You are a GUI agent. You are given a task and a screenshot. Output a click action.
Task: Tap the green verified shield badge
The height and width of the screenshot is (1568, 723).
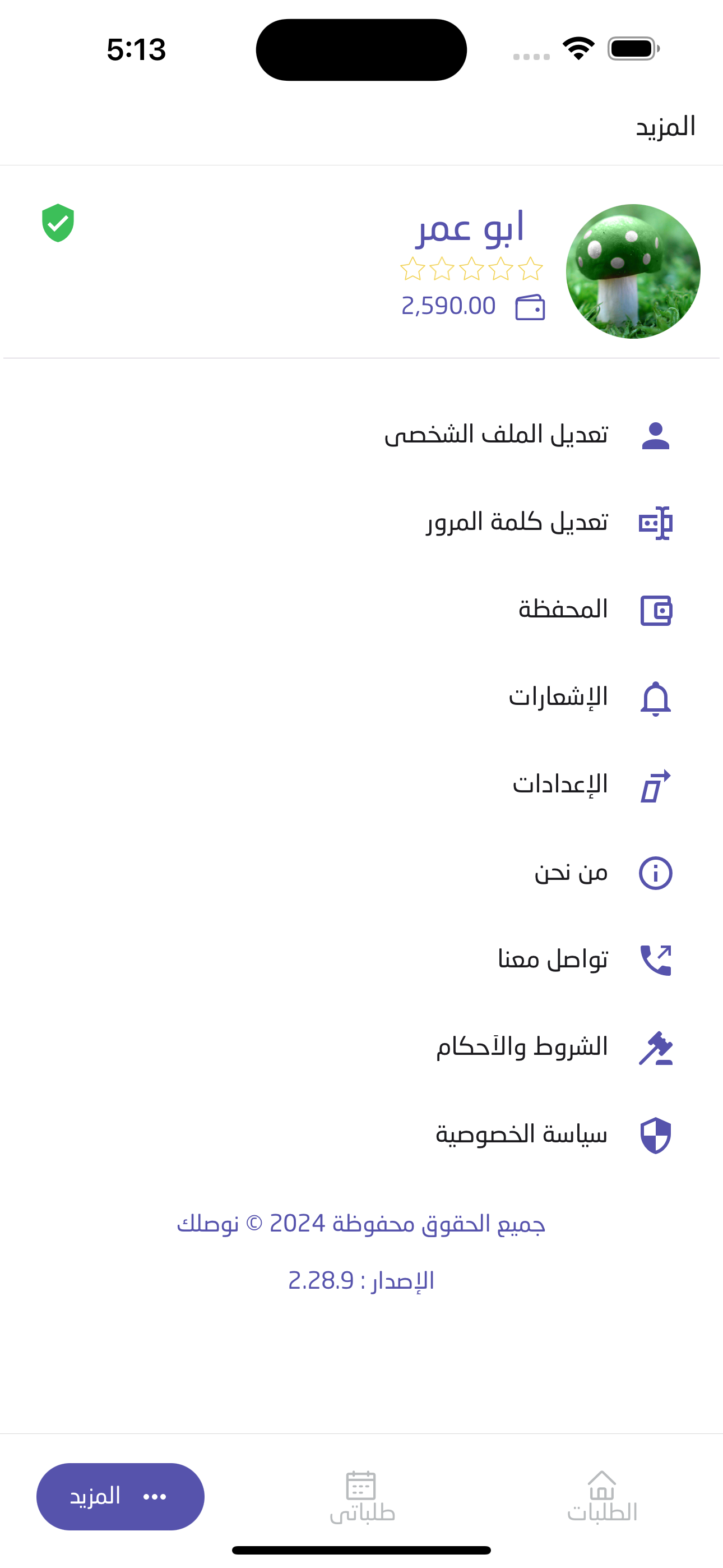click(x=58, y=223)
